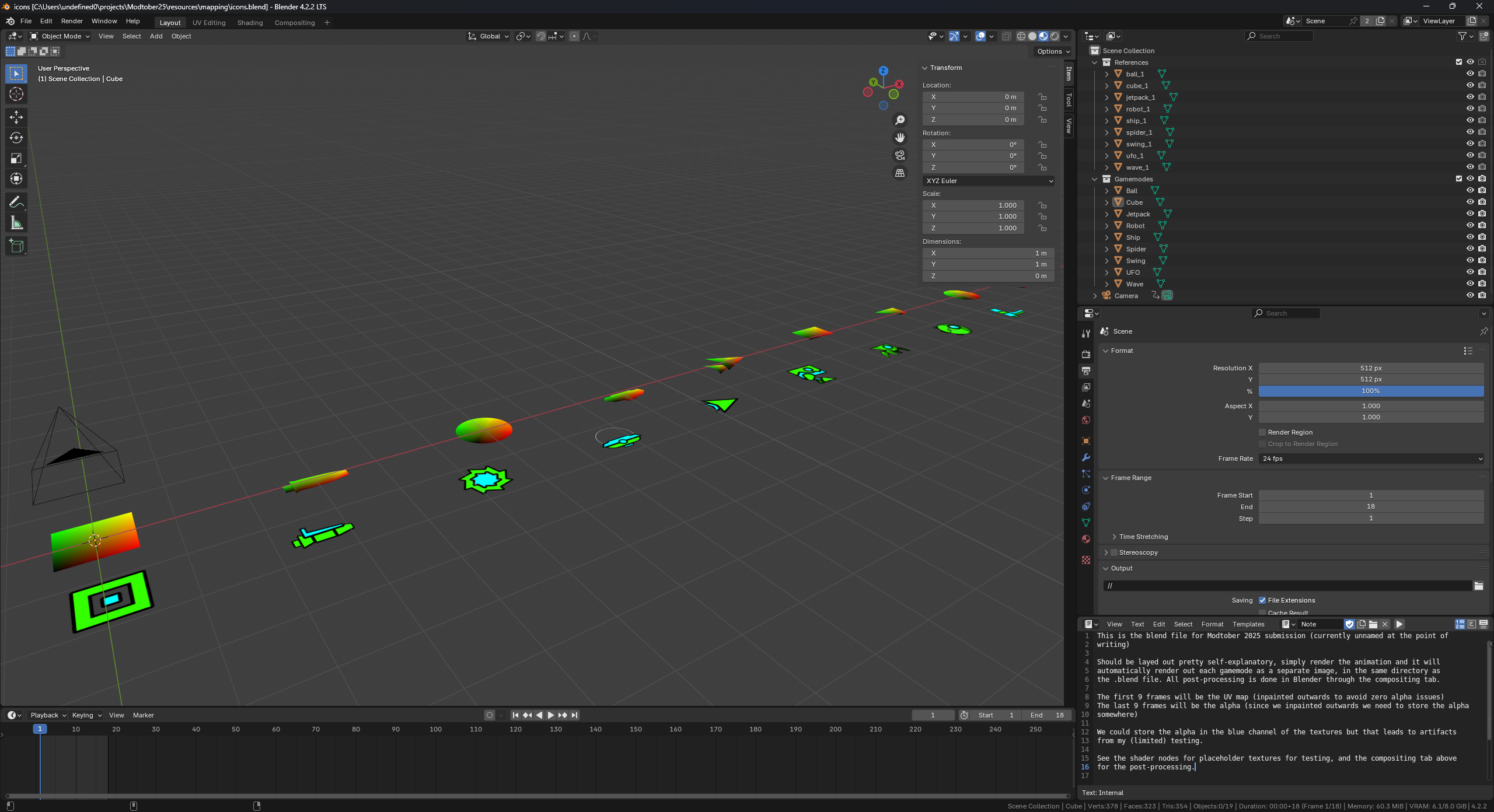Toggle snapping with the magnet icon
The height and width of the screenshot is (812, 1494).
[540, 36]
